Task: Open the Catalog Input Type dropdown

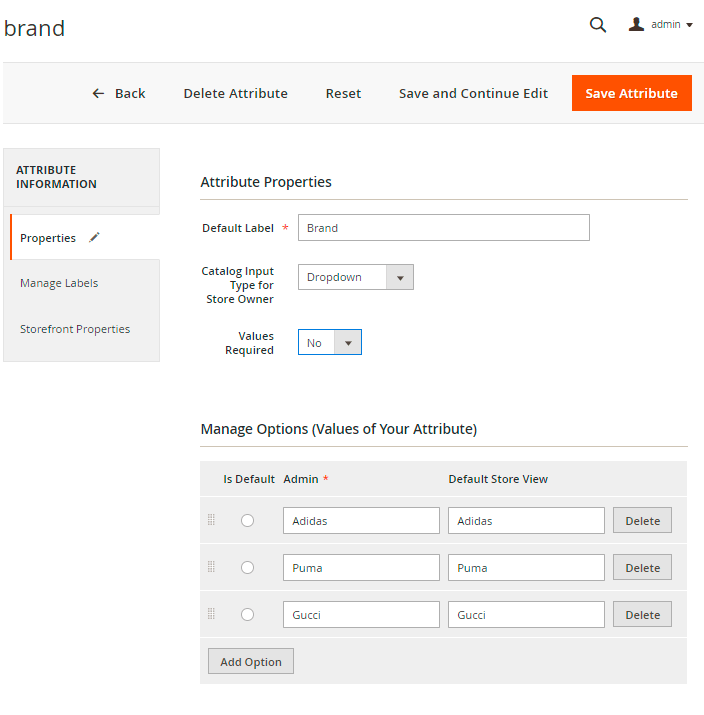Action: click(355, 277)
